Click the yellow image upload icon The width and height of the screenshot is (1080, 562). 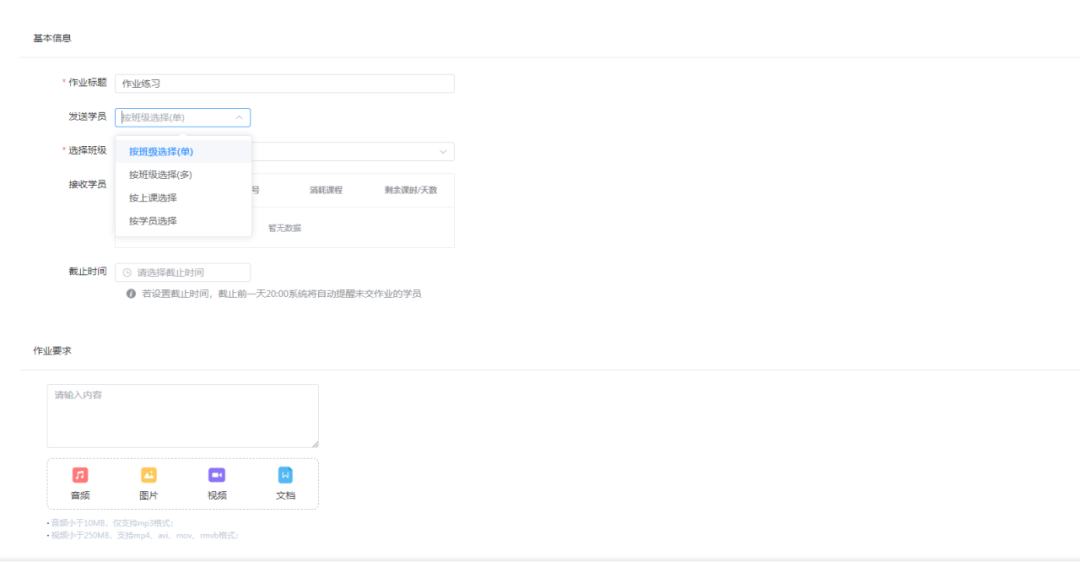(148, 475)
